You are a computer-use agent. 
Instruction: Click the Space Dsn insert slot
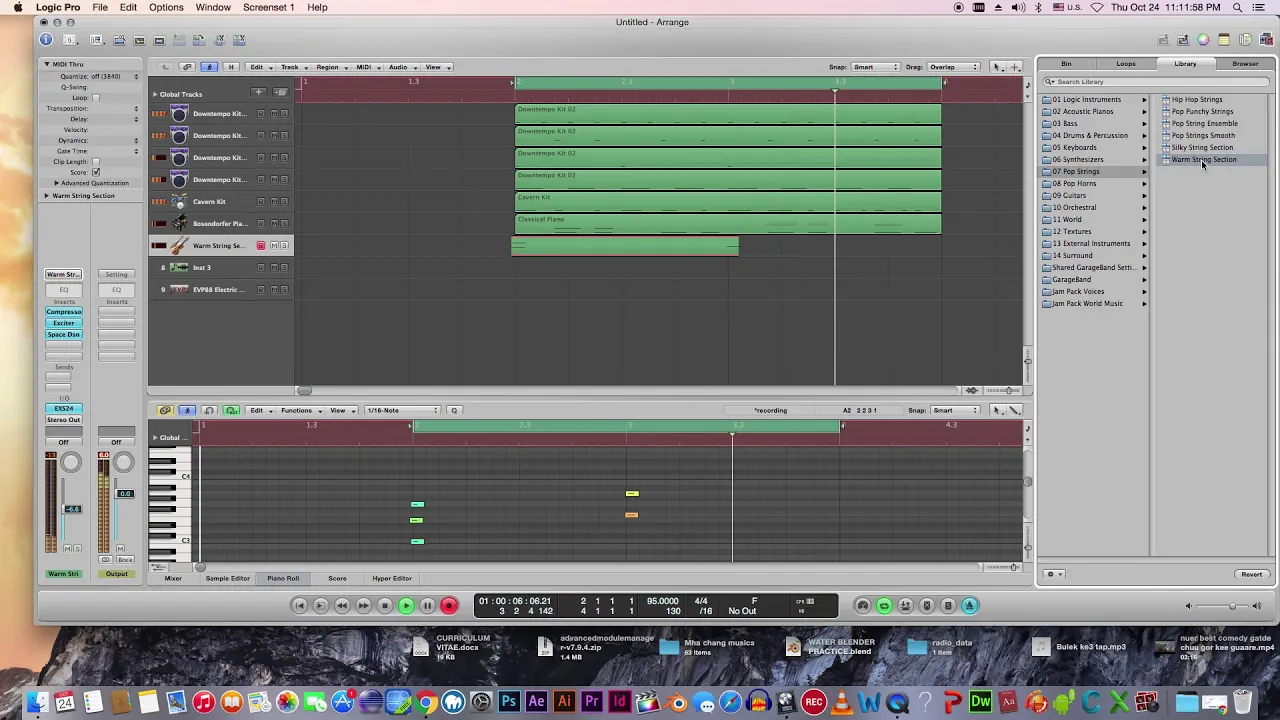[x=63, y=334]
